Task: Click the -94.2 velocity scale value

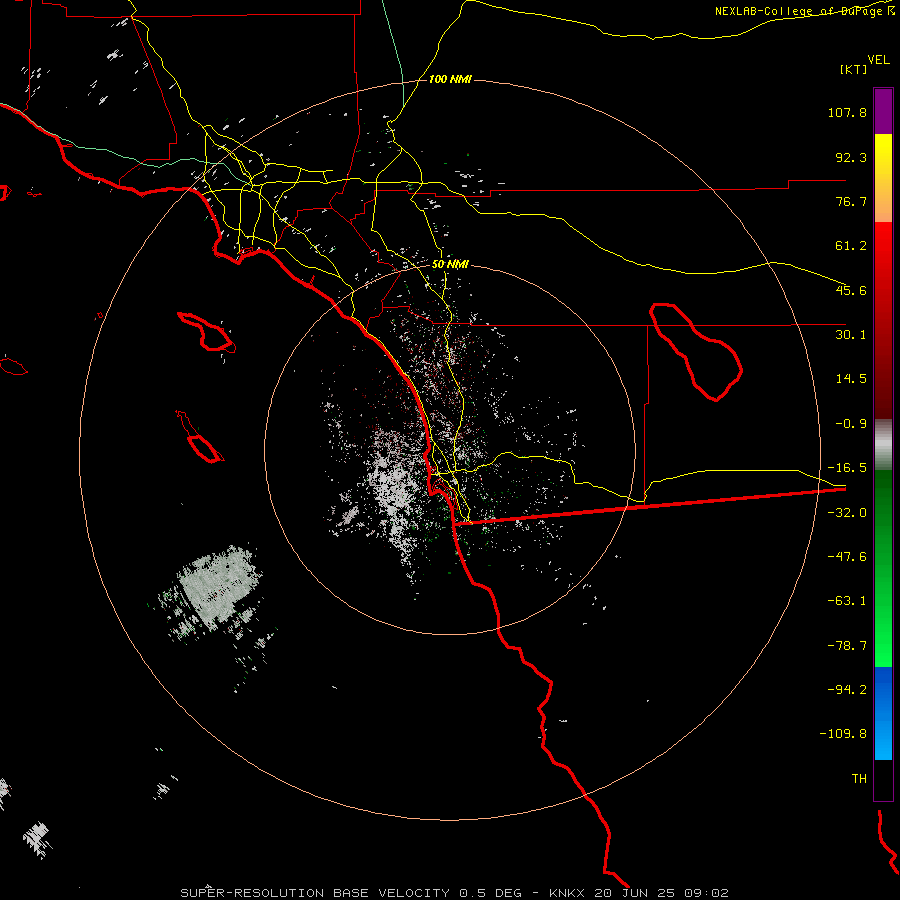Action: (847, 690)
